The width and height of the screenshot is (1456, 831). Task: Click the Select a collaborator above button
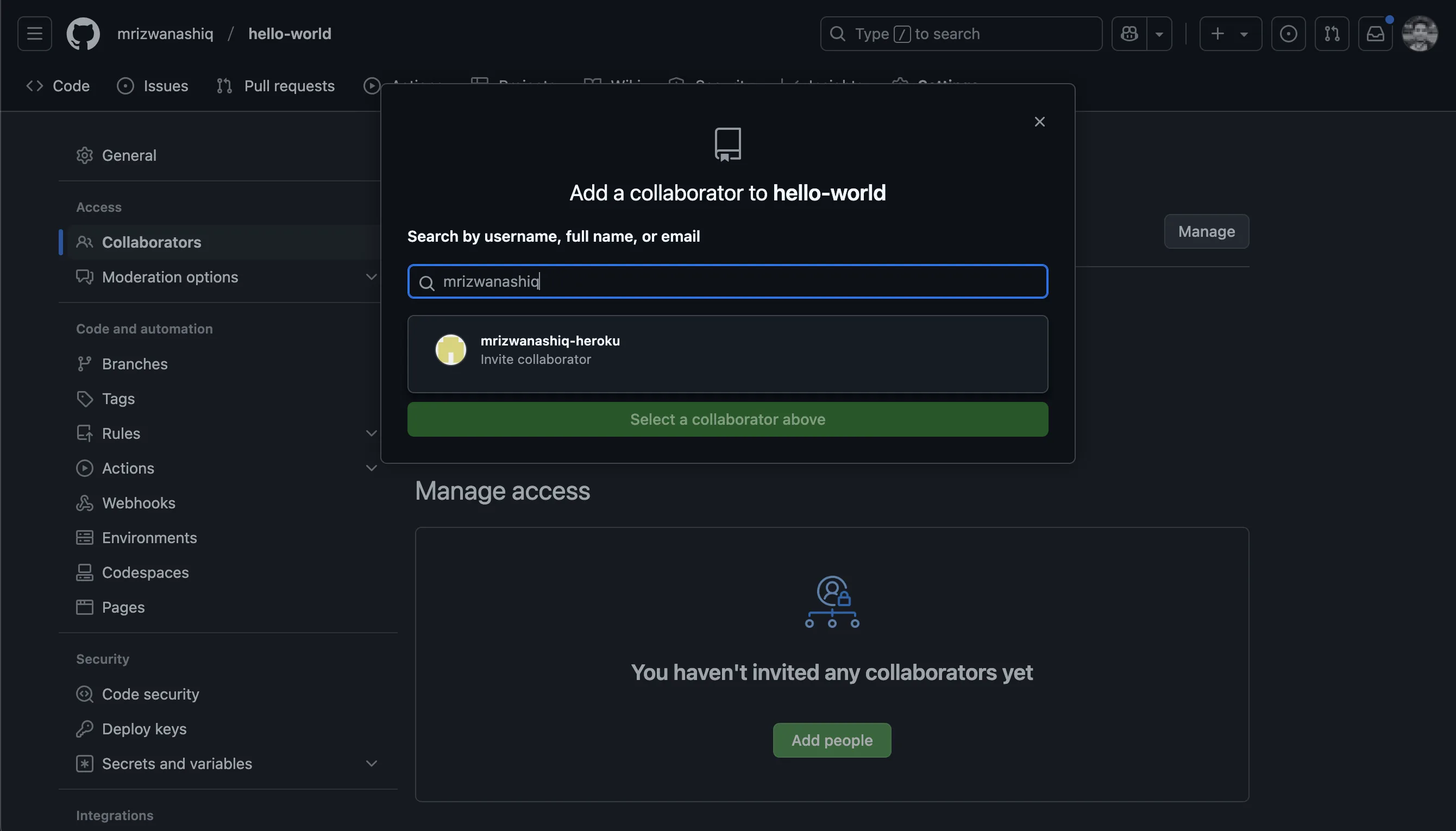pyautogui.click(x=727, y=419)
